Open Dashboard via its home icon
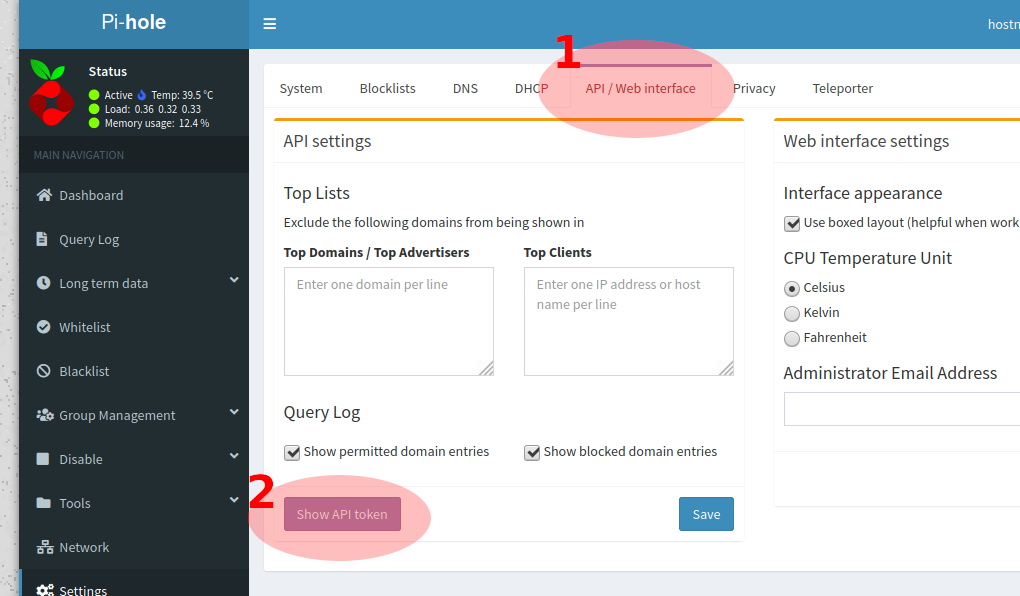1020x596 pixels. [43, 195]
